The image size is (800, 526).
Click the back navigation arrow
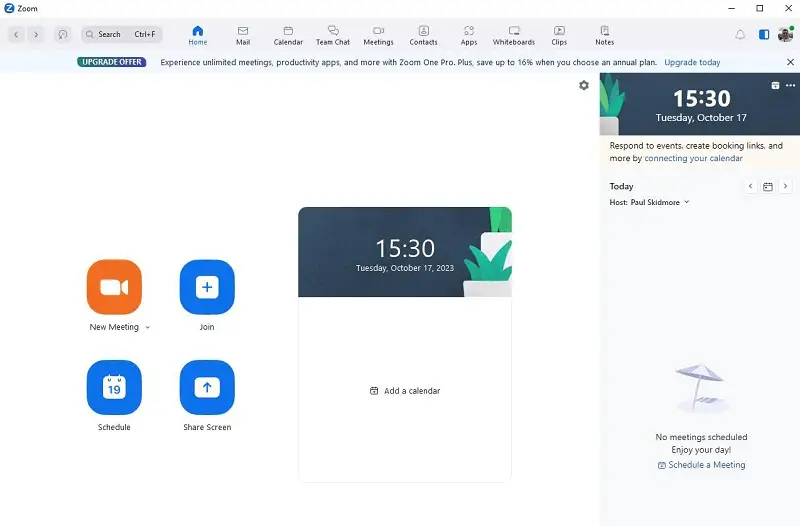pyautogui.click(x=16, y=35)
